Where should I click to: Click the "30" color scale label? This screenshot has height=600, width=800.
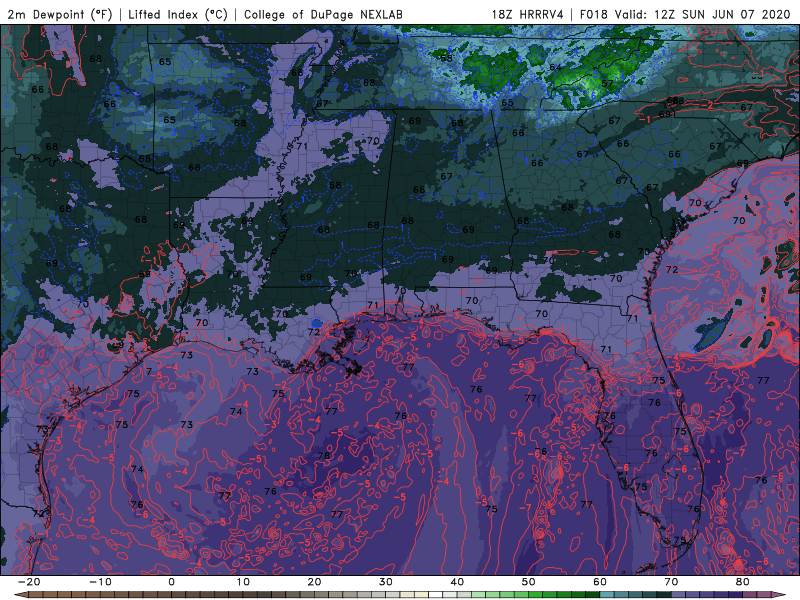pos(386,582)
